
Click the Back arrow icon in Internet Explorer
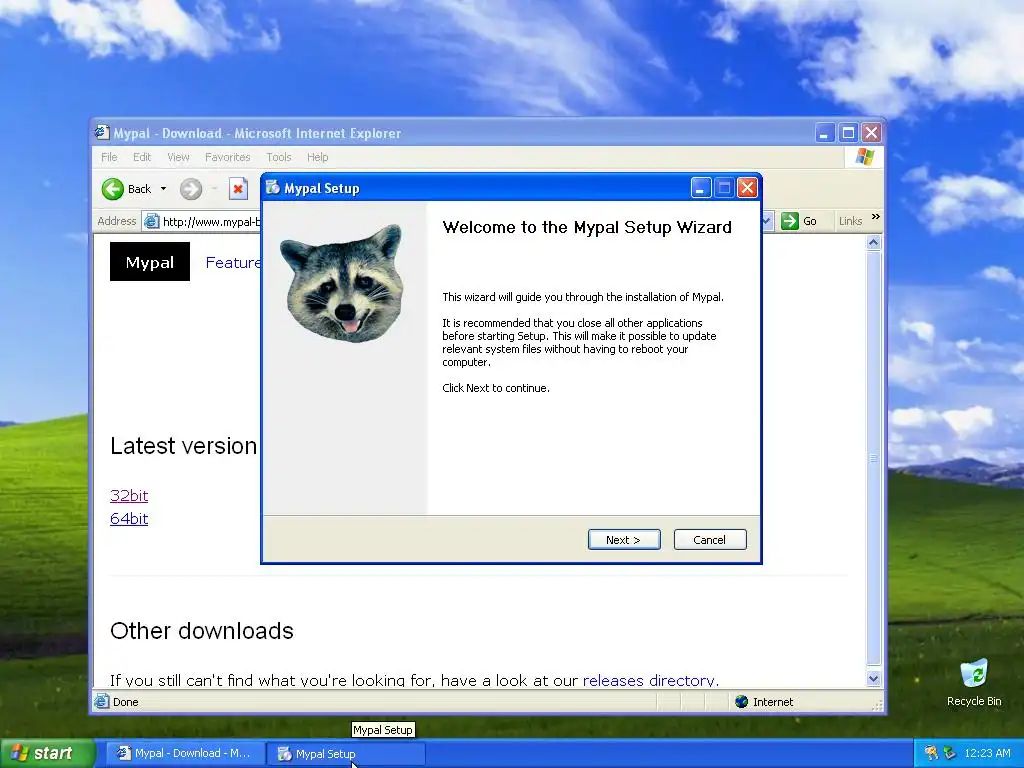coord(112,189)
